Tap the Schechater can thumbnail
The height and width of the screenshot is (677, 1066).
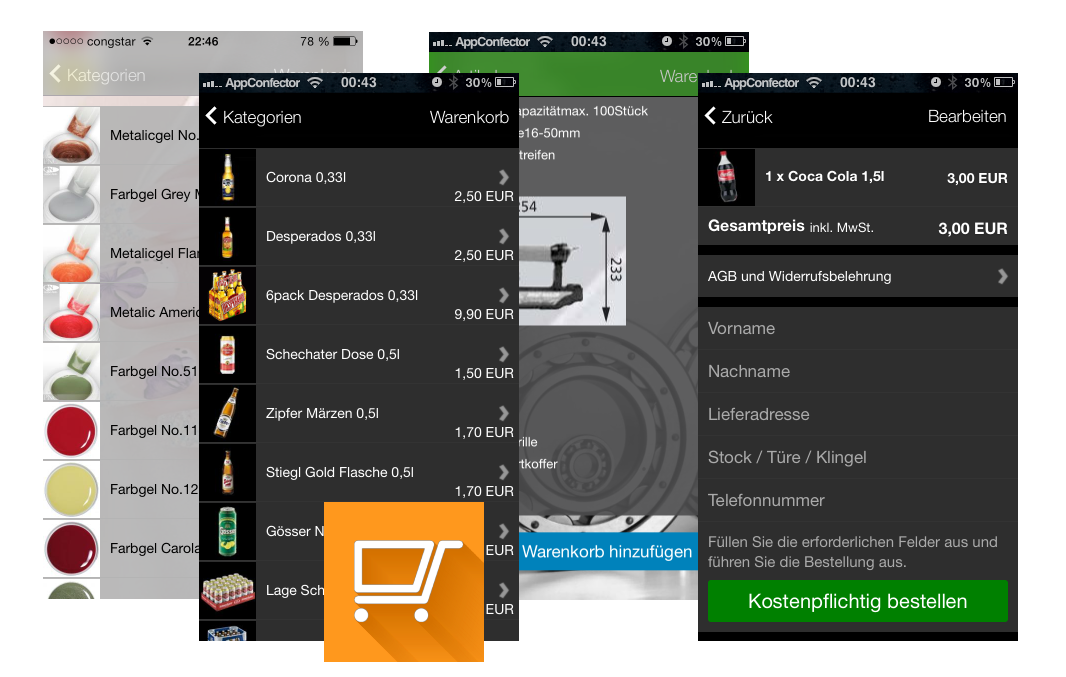click(x=228, y=354)
